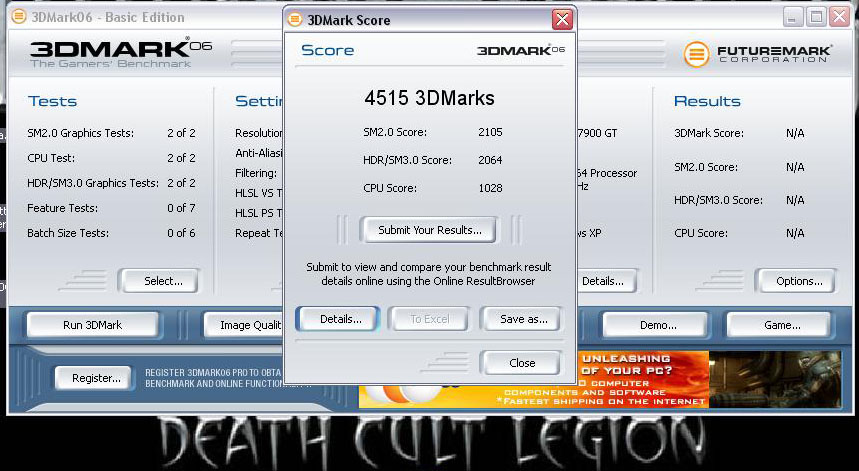Click Submit Your Results button
Screen dimensions: 859x471
pos(429,230)
